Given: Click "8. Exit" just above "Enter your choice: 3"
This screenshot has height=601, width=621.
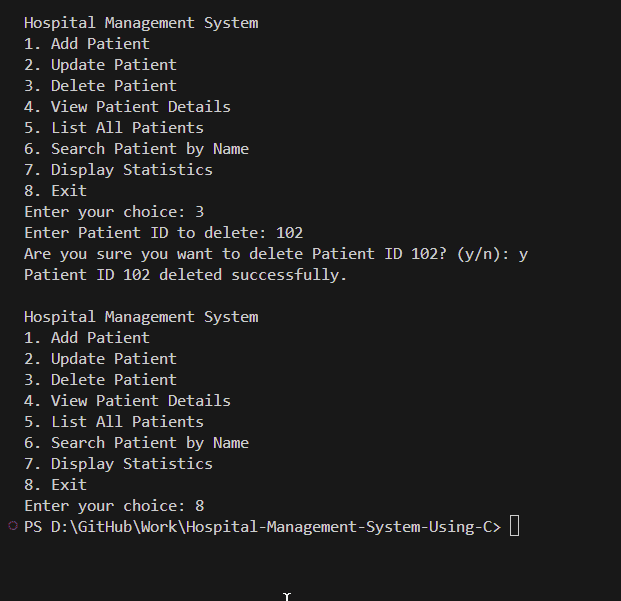Looking at the screenshot, I should coord(55,191).
